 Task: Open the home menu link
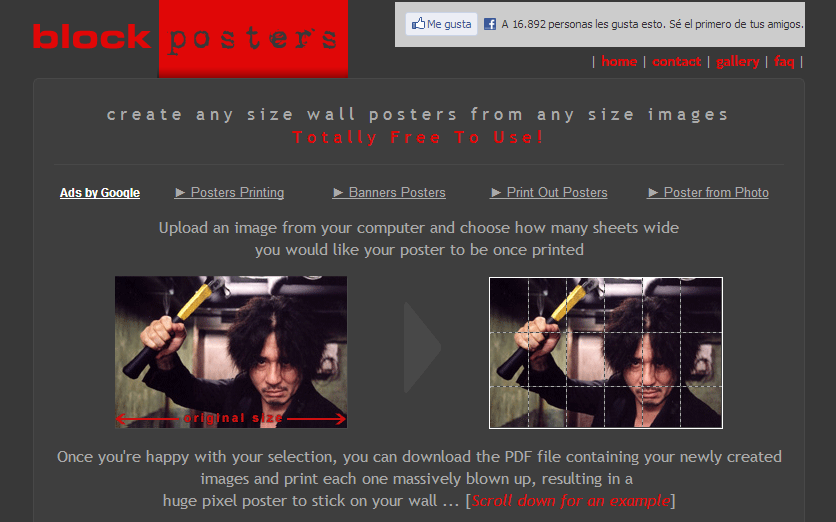(619, 61)
